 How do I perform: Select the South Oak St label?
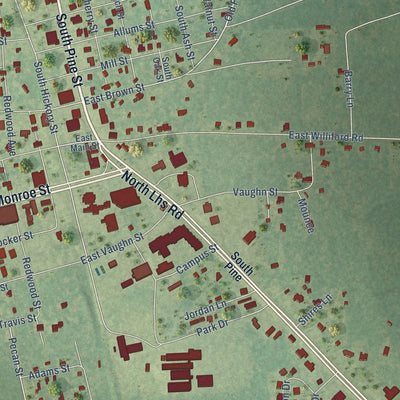tap(162, 69)
